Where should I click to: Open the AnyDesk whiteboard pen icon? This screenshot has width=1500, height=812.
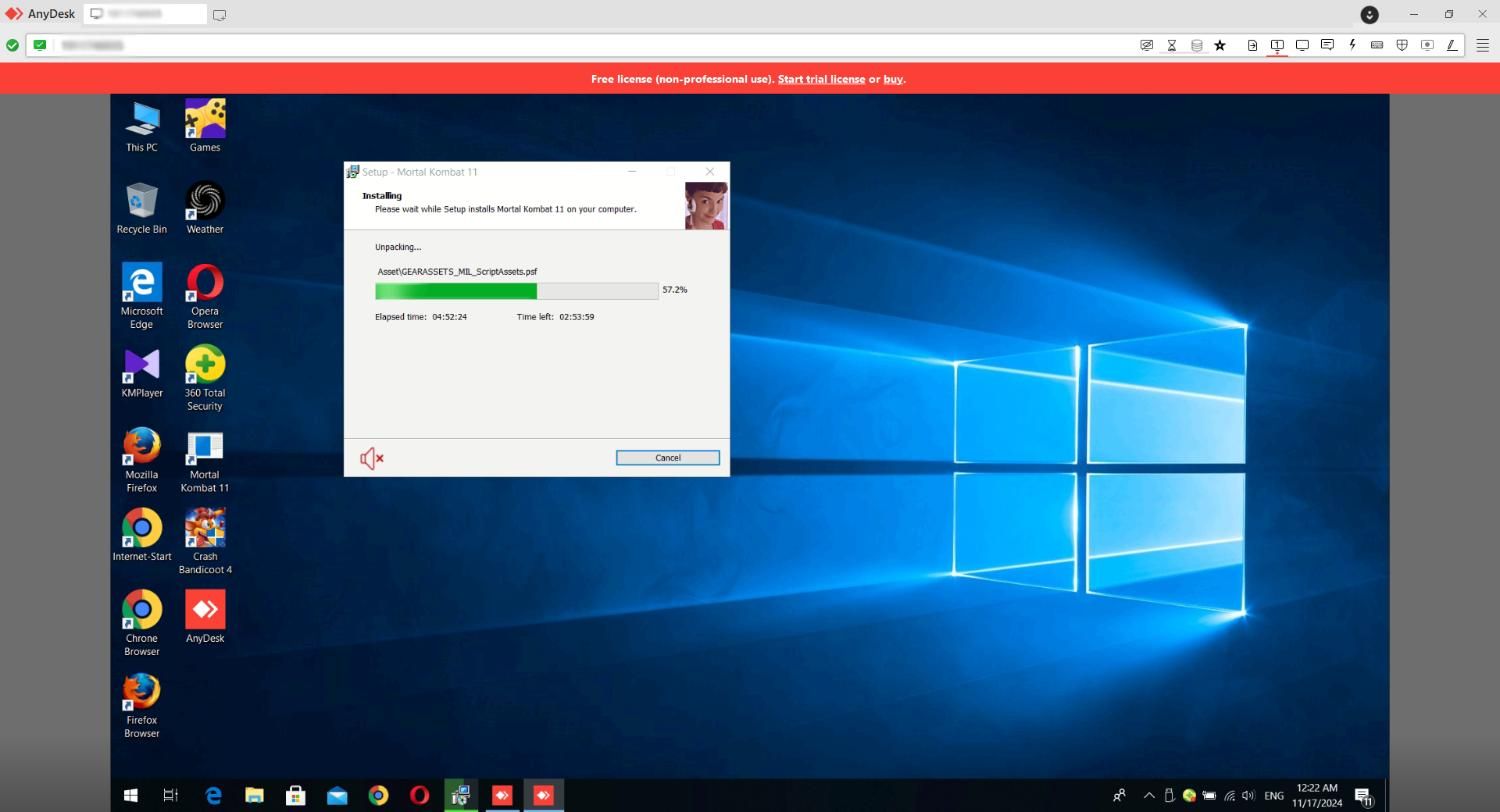pyautogui.click(x=1452, y=45)
